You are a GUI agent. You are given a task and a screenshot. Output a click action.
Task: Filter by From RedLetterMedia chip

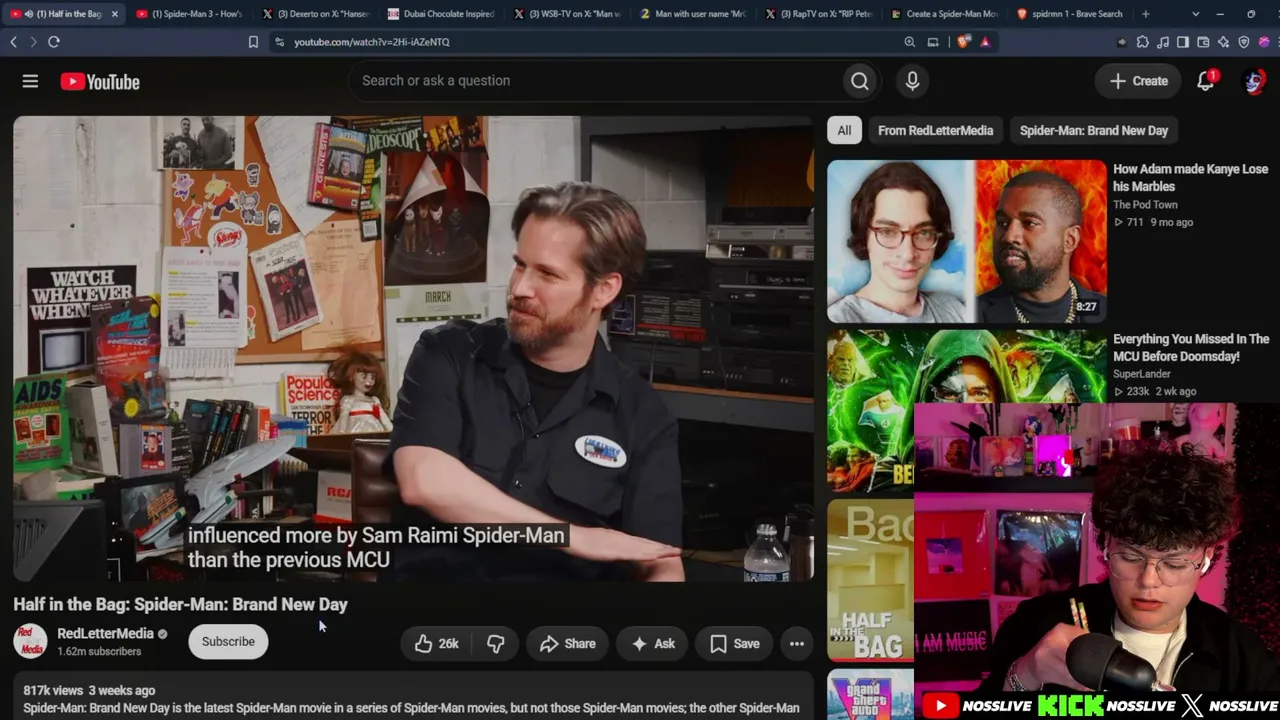pos(935,131)
